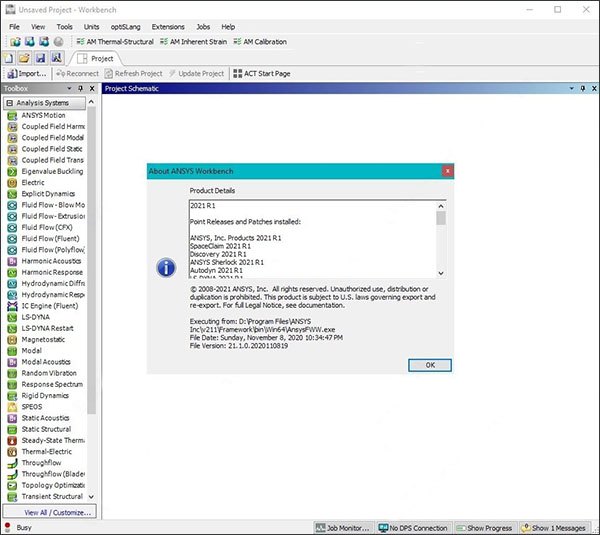Open the View menu
The width and height of the screenshot is (600, 535).
(38, 27)
